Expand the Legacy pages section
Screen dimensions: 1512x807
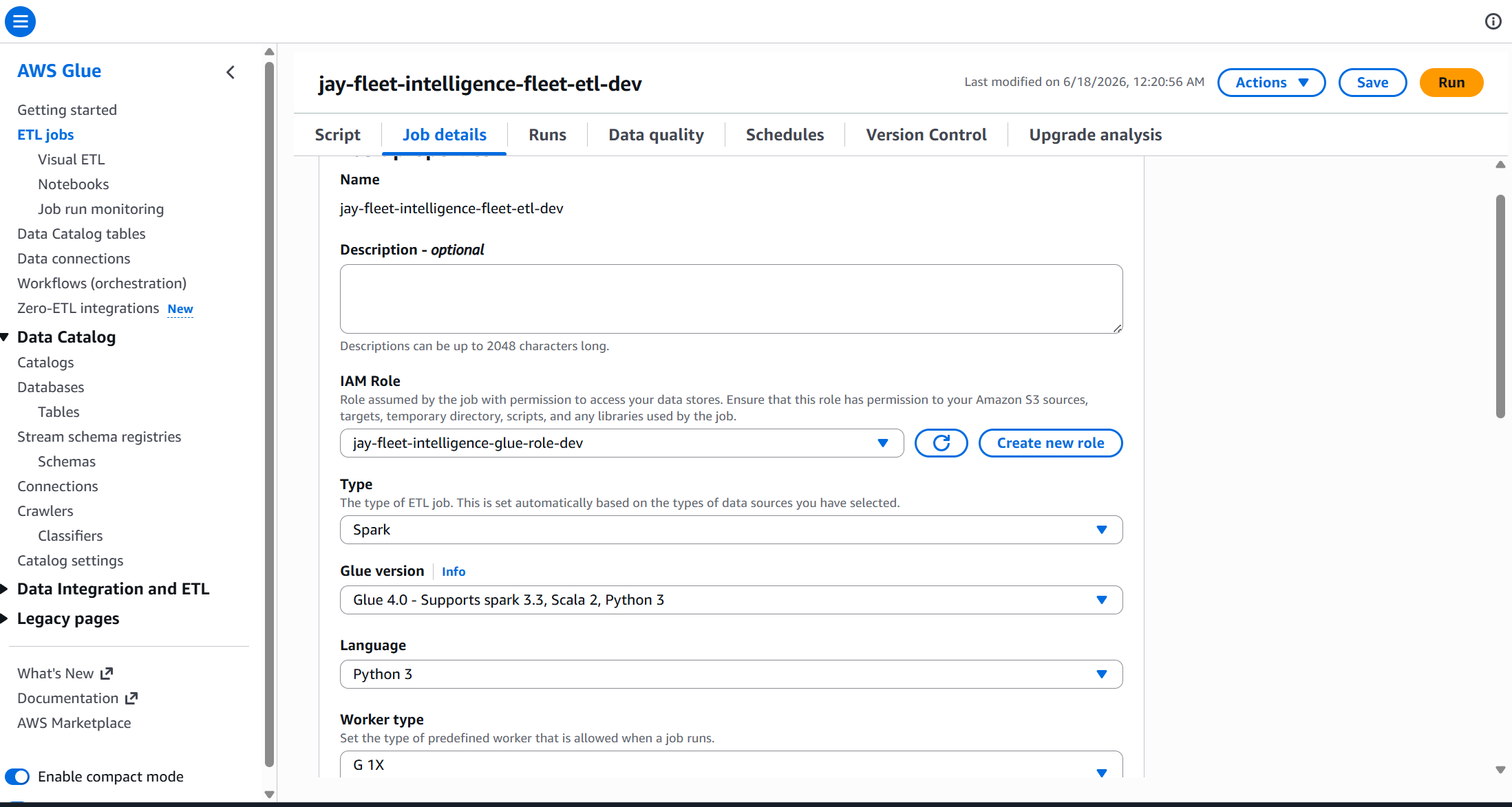point(5,618)
